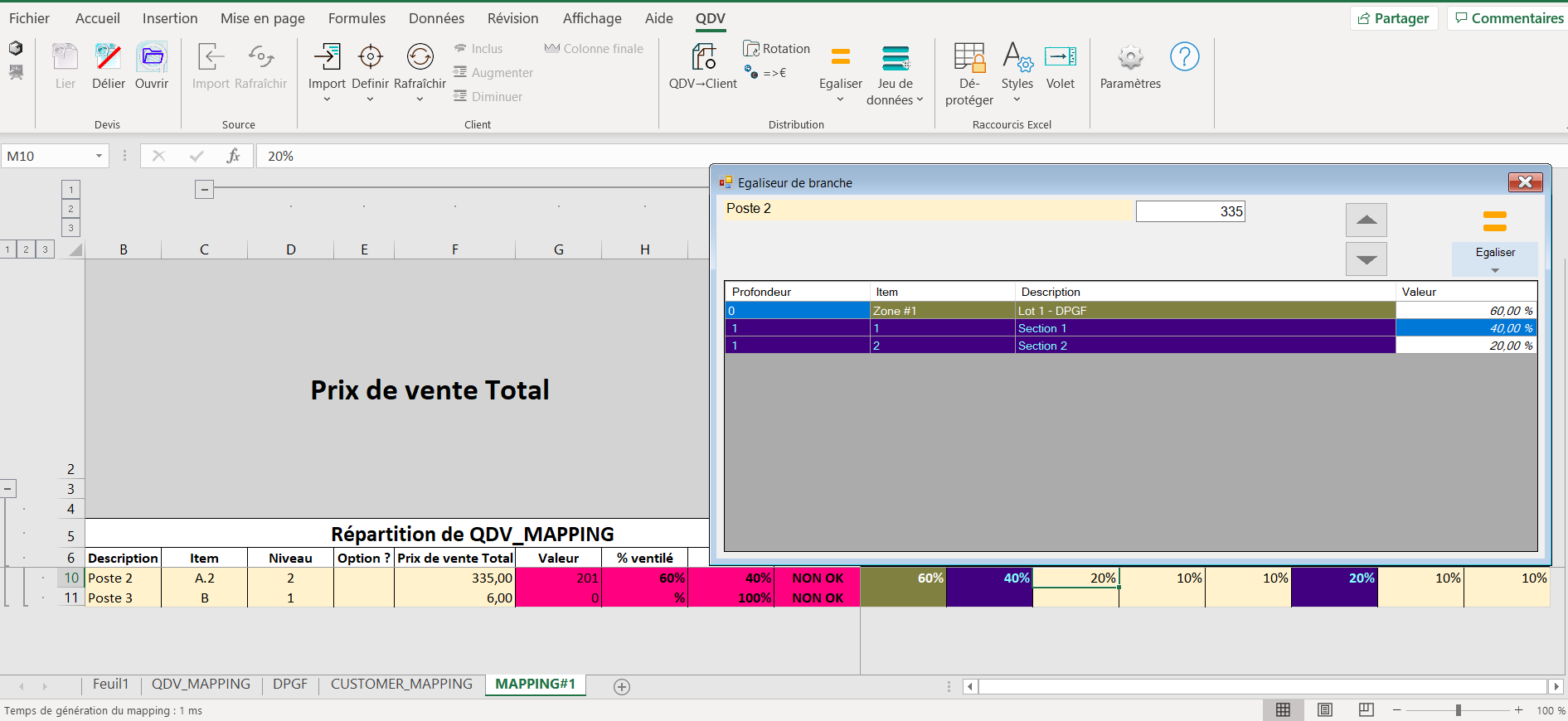Click the Augmenter command
Image resolution: width=1568 pixels, height=721 pixels.
coord(493,73)
